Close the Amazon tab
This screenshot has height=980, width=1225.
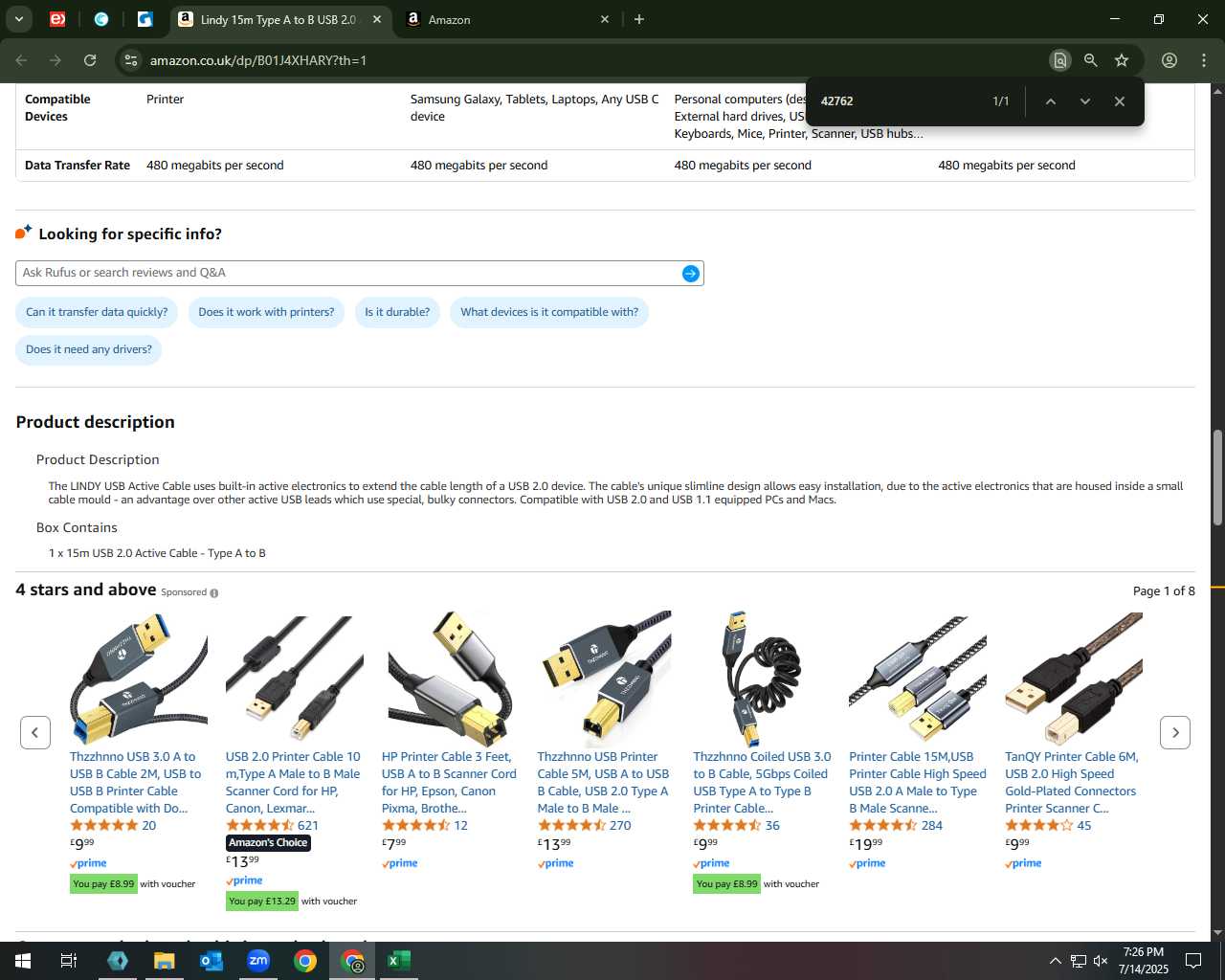click(x=605, y=19)
